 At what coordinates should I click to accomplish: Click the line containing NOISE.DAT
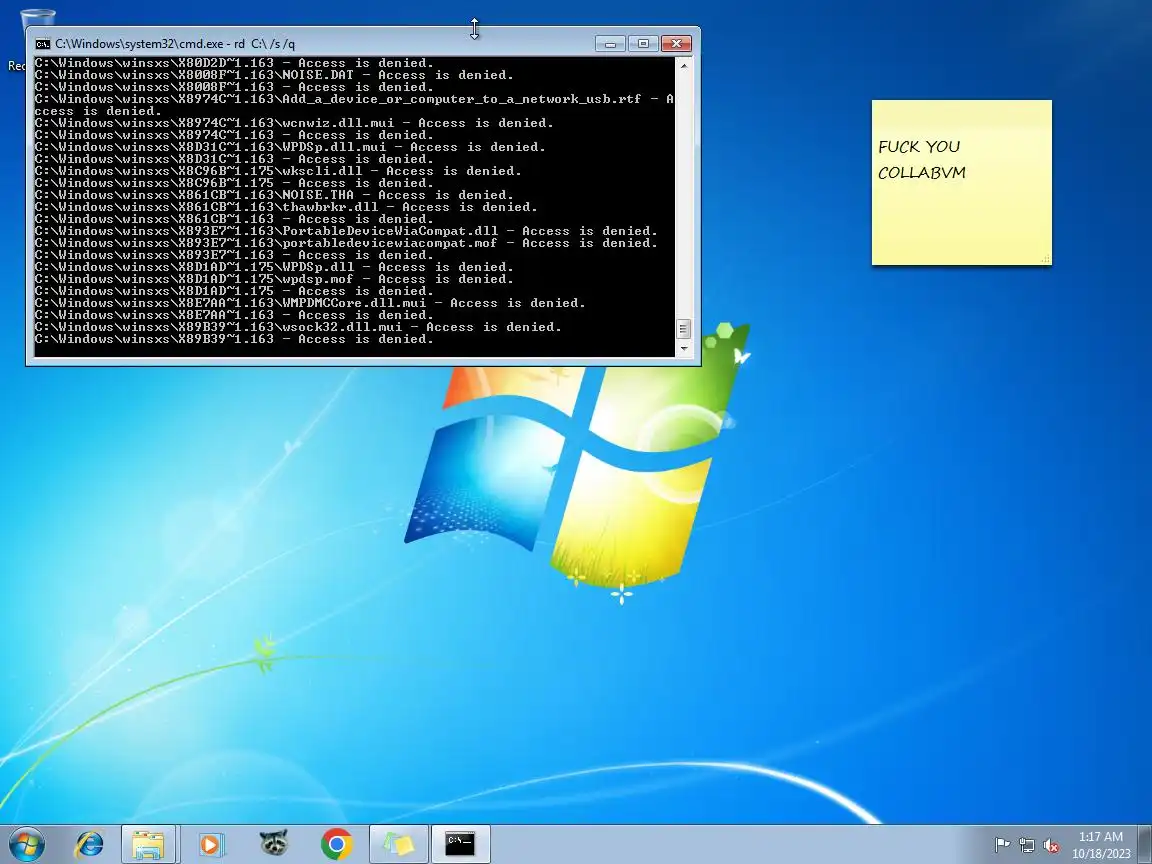pos(274,75)
